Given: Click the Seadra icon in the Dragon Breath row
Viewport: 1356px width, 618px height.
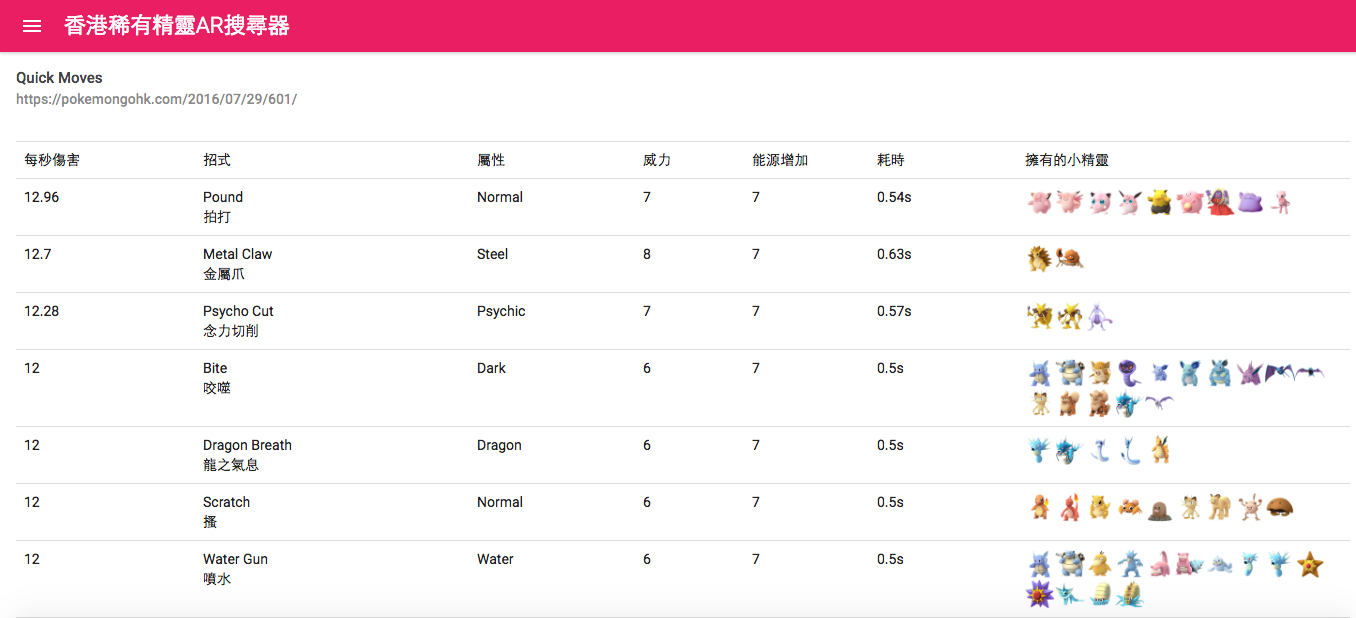Looking at the screenshot, I should 1040,451.
